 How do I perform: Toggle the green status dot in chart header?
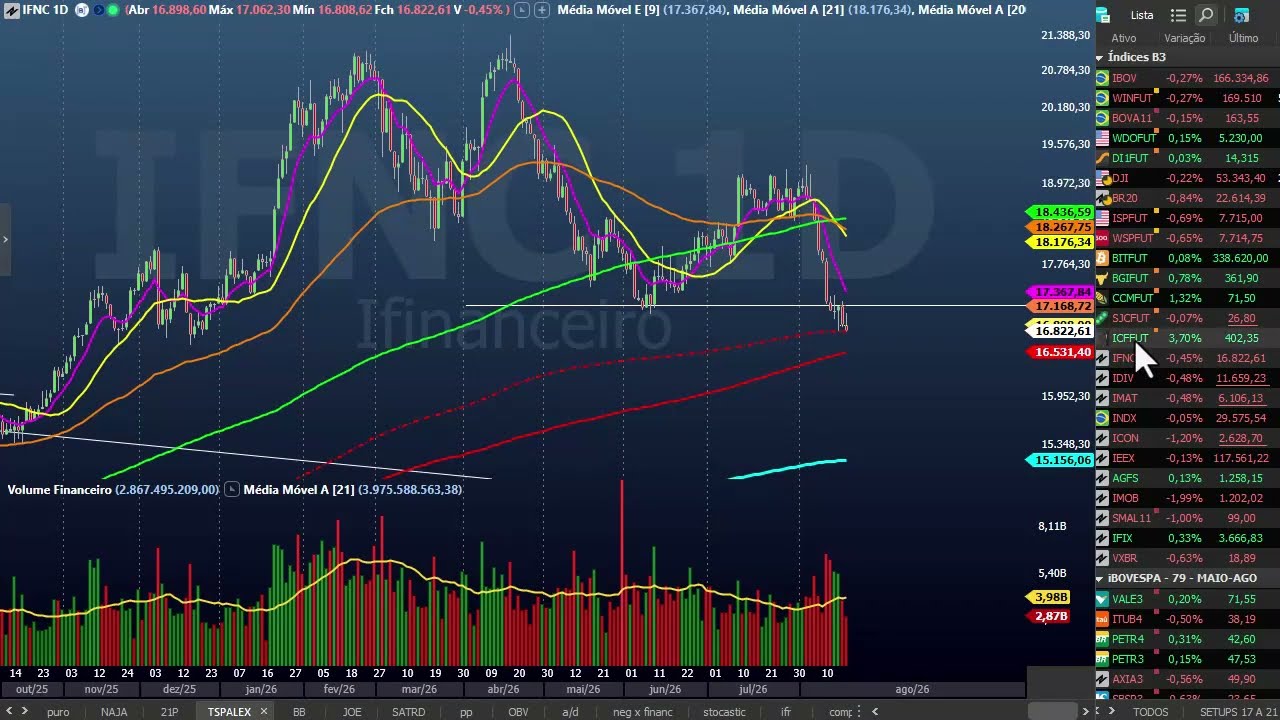click(x=113, y=10)
